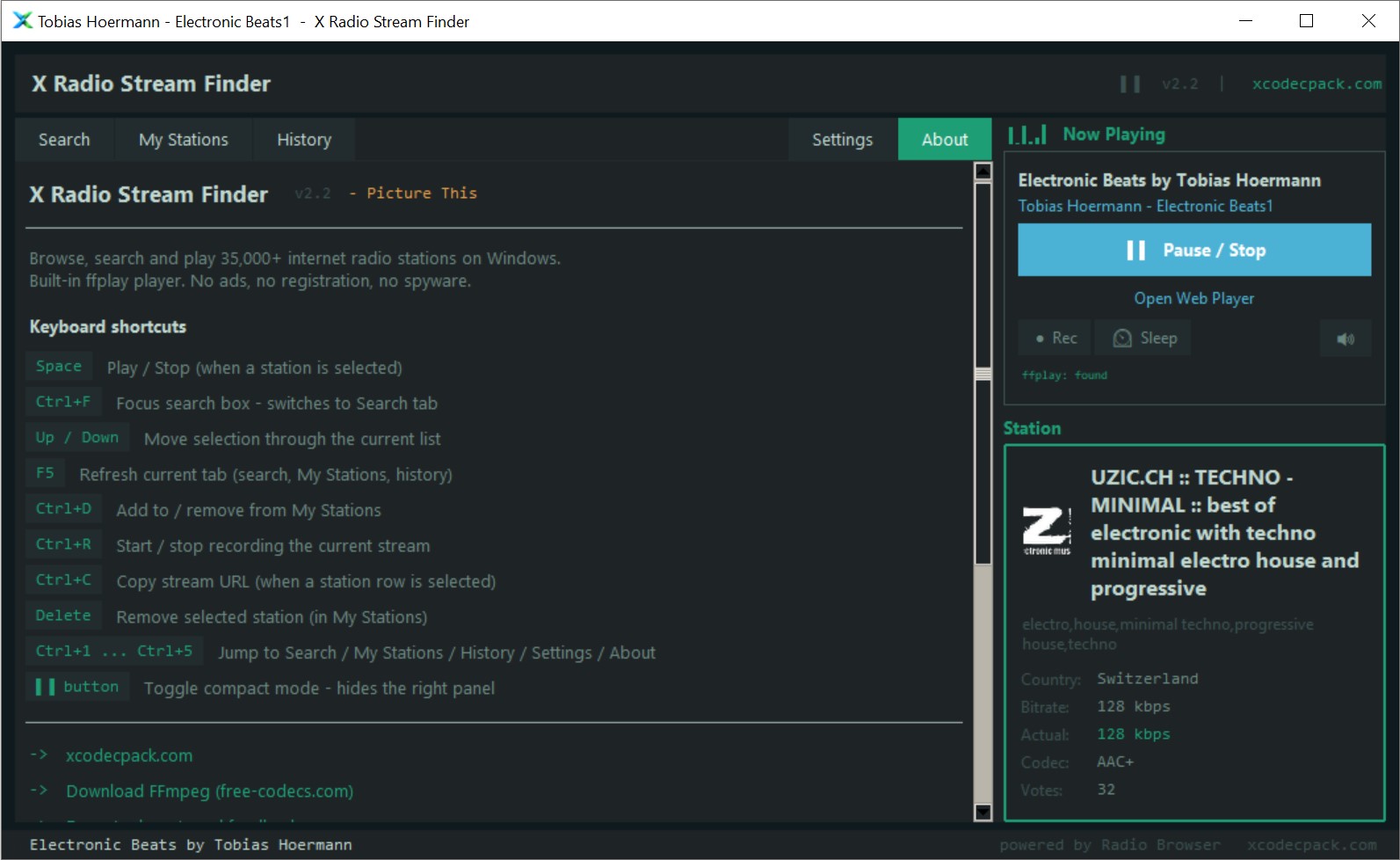Mute audio with the speaker icon
The image size is (1400, 860).
pyautogui.click(x=1346, y=339)
